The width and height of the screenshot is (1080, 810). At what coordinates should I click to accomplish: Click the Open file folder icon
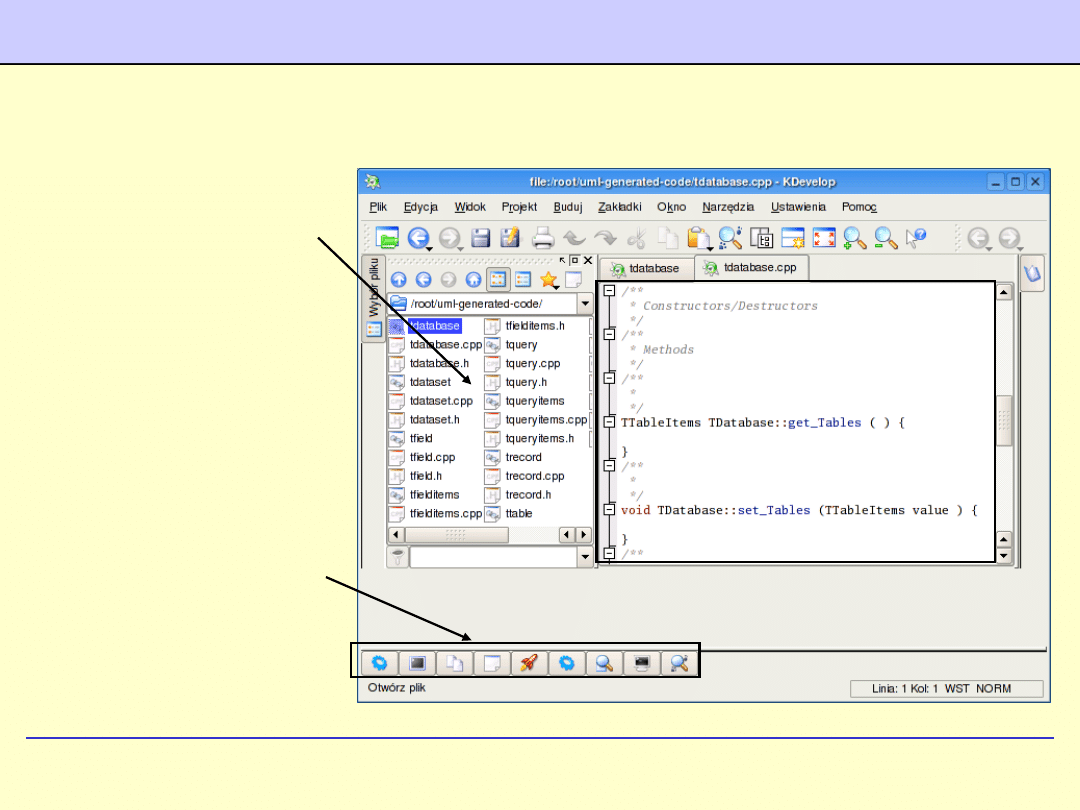388,238
